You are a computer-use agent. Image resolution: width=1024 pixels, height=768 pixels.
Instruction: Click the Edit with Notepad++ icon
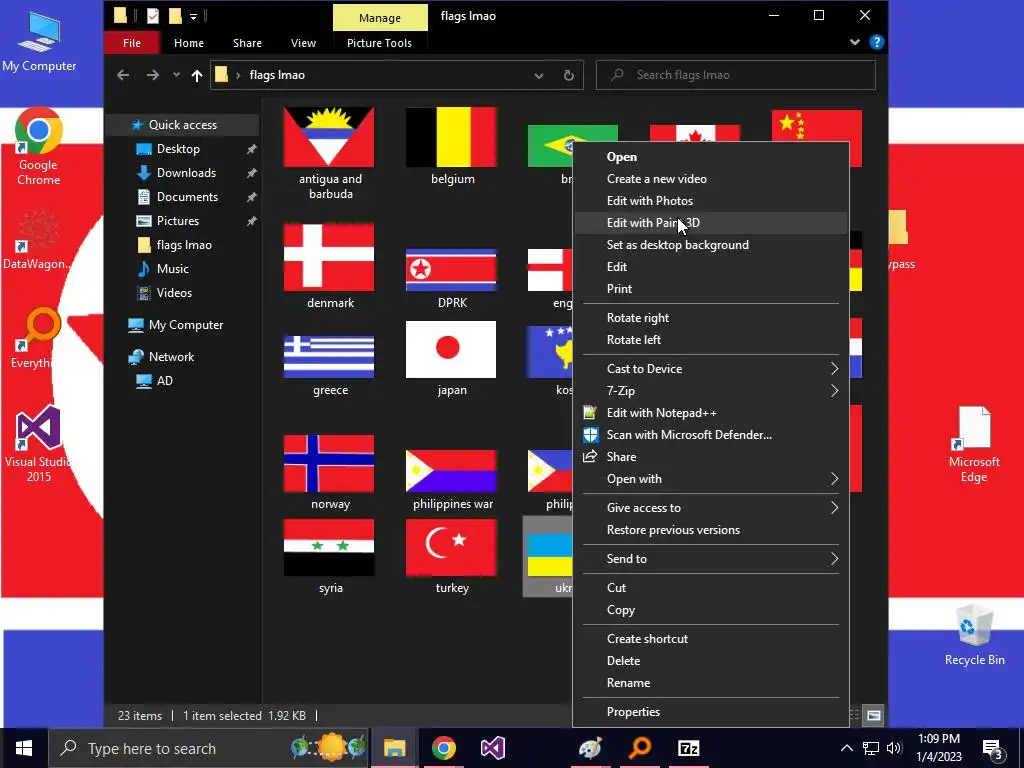(590, 413)
